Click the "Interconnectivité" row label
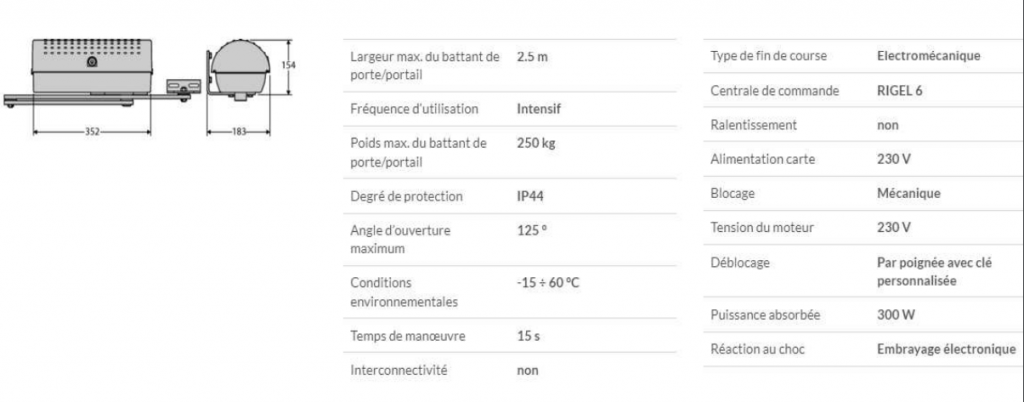 [x=399, y=371]
